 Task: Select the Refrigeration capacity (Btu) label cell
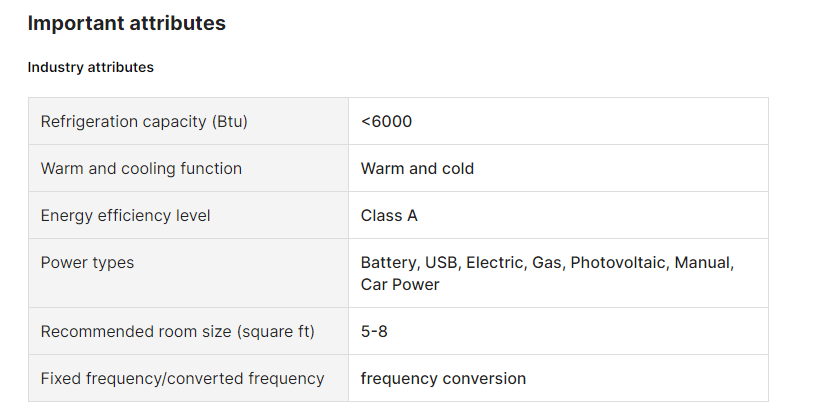[144, 121]
